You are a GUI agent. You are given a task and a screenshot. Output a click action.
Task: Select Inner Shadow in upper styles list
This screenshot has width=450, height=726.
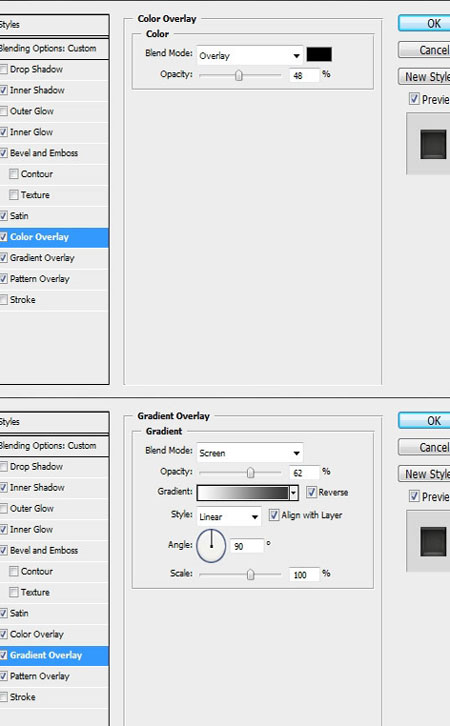[37, 90]
